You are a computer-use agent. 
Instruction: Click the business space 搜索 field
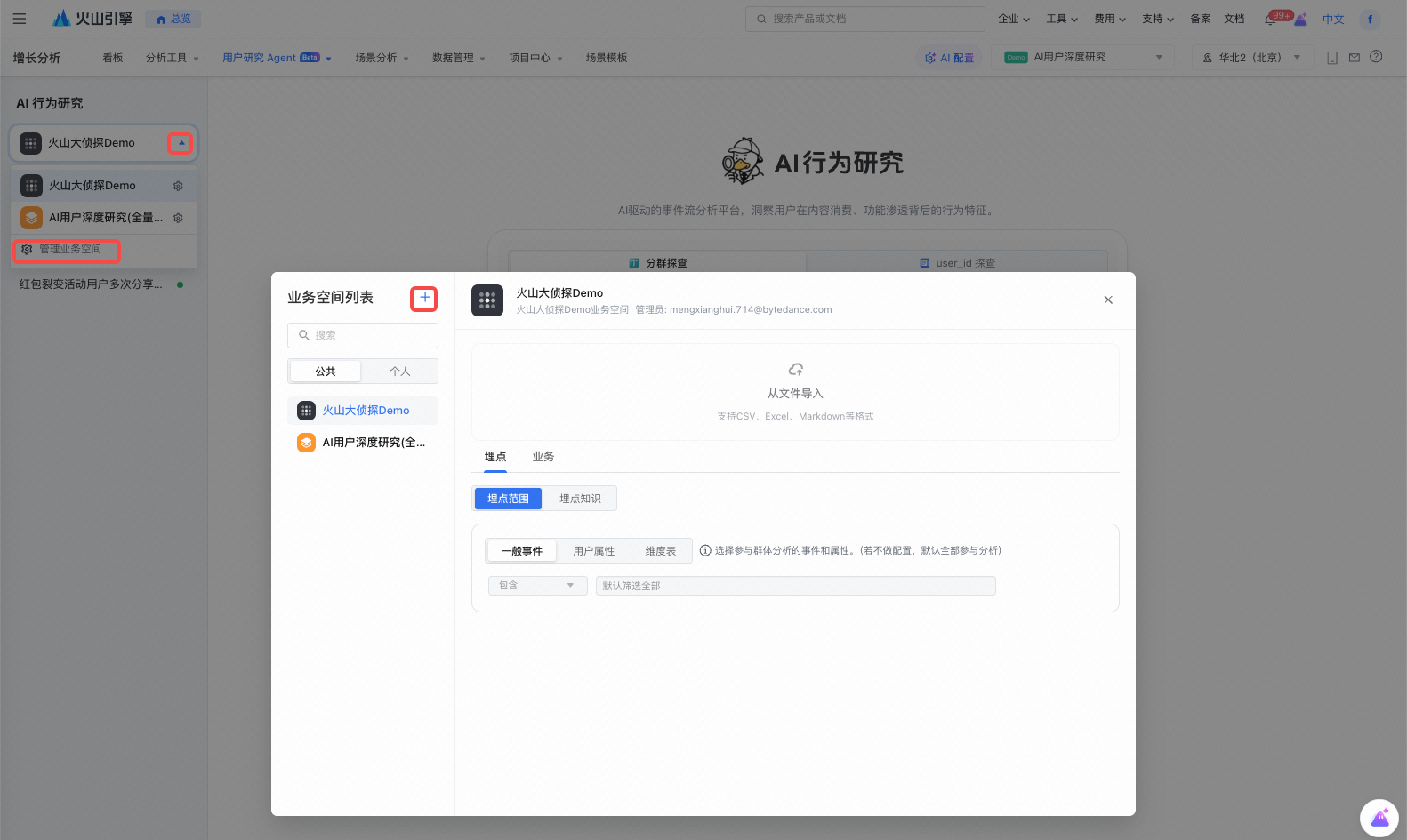pyautogui.click(x=363, y=335)
